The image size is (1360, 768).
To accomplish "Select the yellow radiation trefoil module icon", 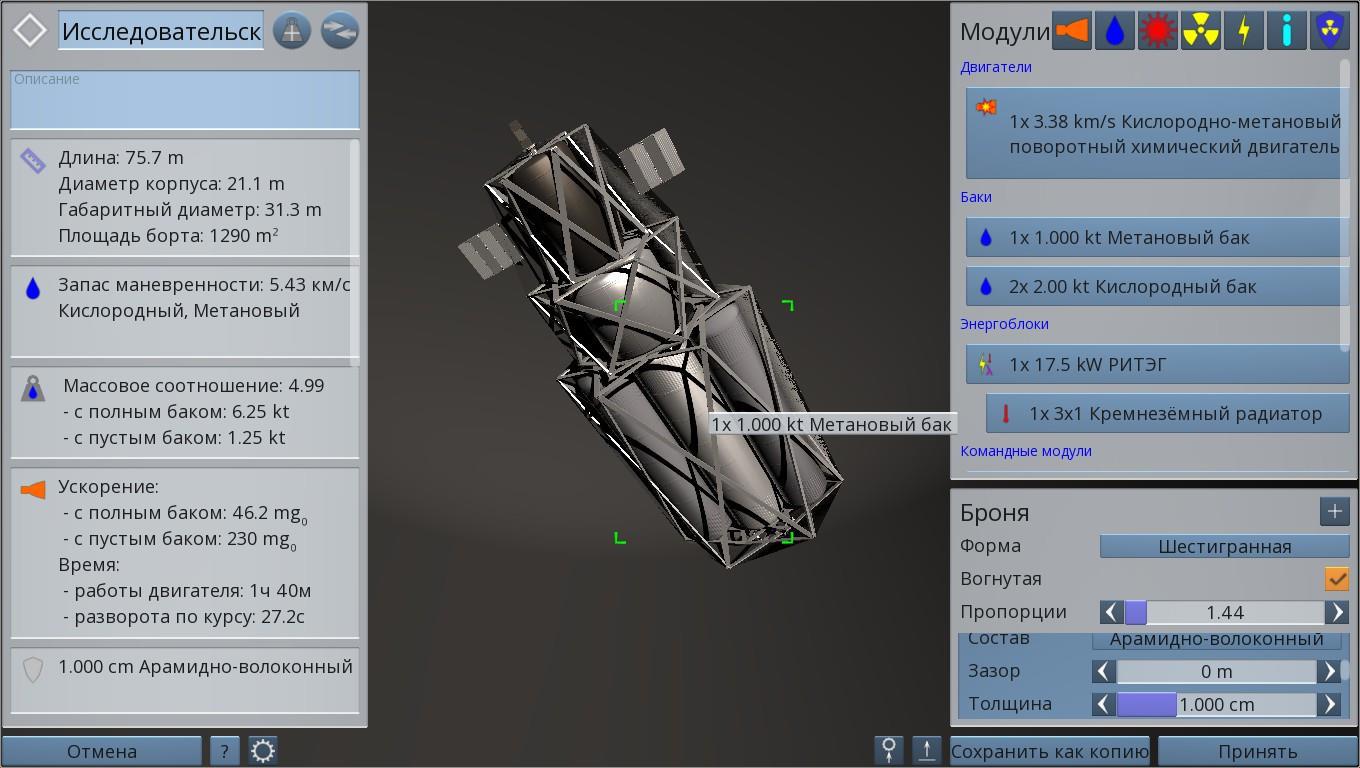I will click(1200, 31).
